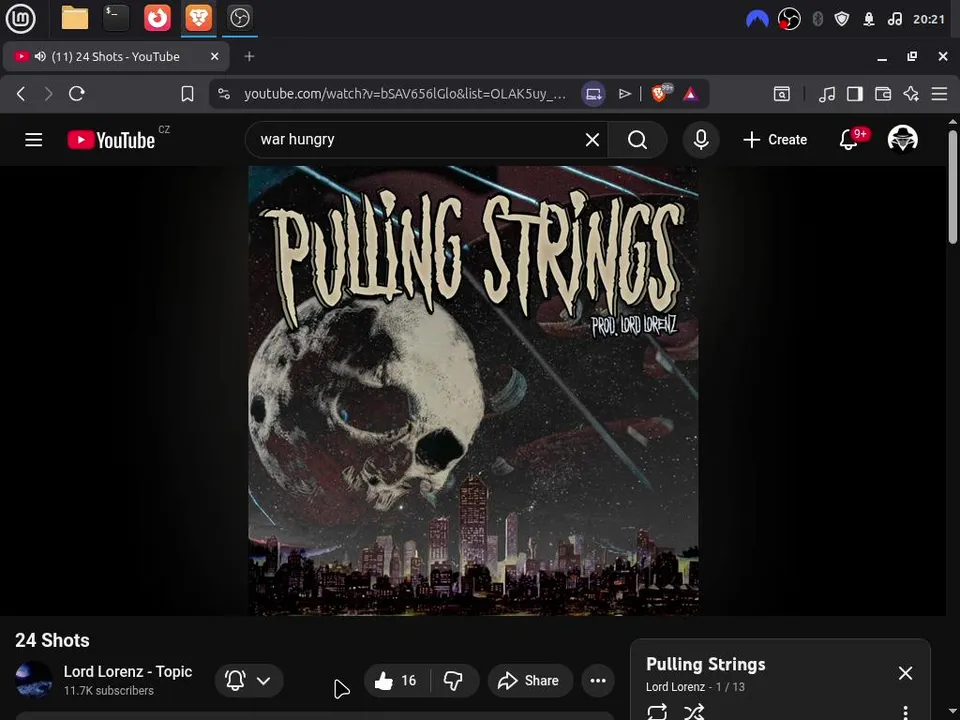This screenshot has height=720, width=960.
Task: Toggle playlist loop
Action: pyautogui.click(x=656, y=712)
